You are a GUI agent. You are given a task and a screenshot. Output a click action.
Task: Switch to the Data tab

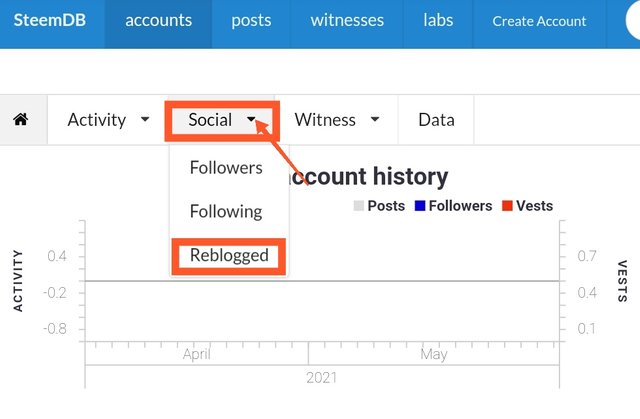click(436, 120)
